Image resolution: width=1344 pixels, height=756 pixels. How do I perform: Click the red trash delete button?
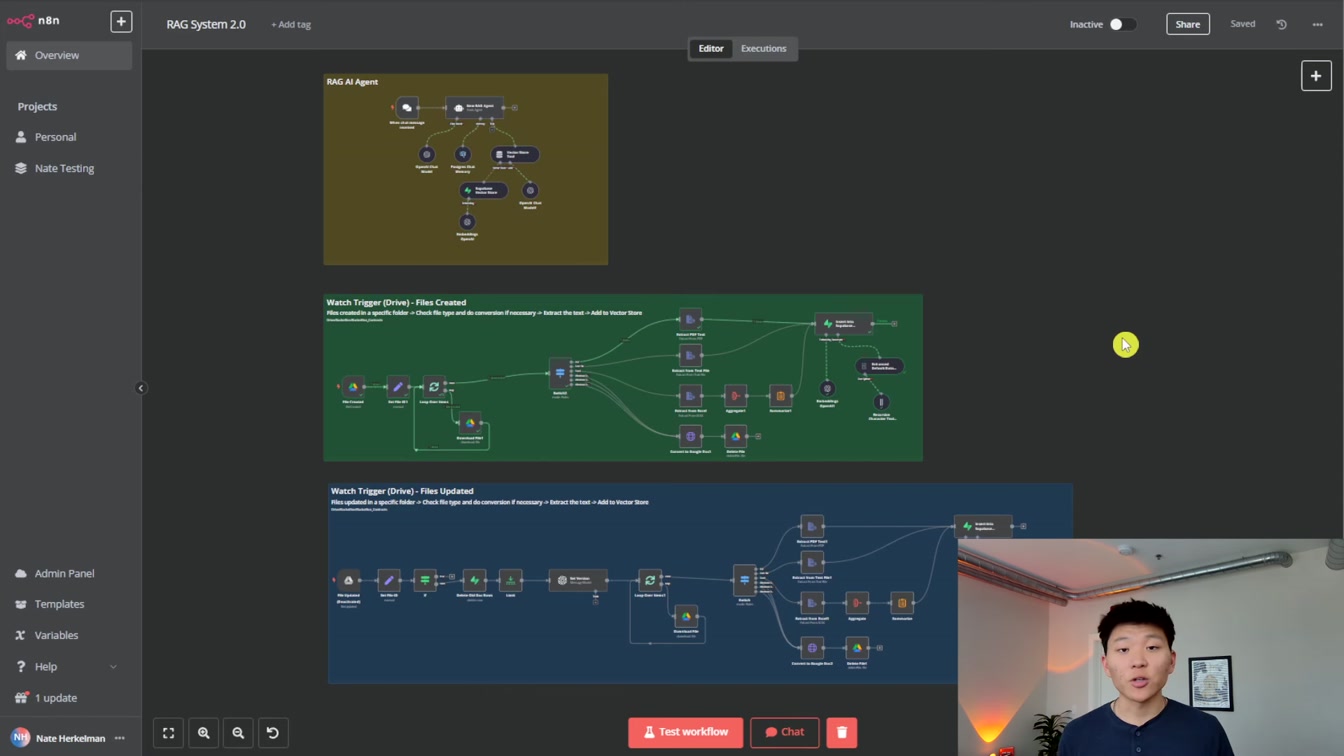pos(842,732)
